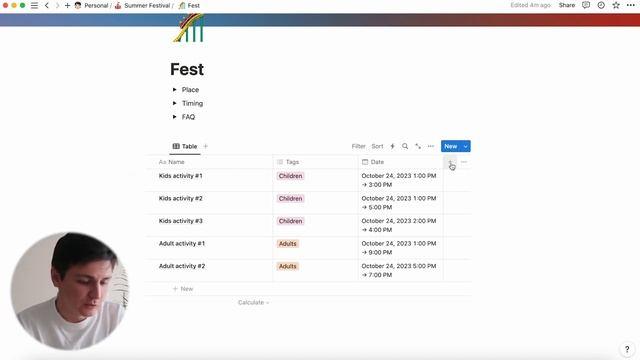Open Fest breadcrumb in the title bar
Screen dimensions: 640x360
(x=189, y=5)
